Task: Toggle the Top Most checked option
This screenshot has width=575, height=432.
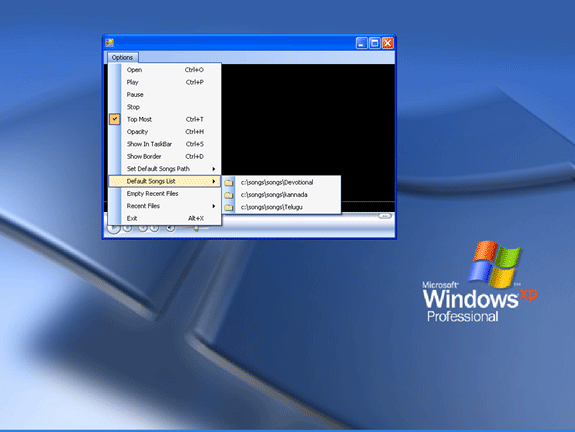Action: point(165,119)
